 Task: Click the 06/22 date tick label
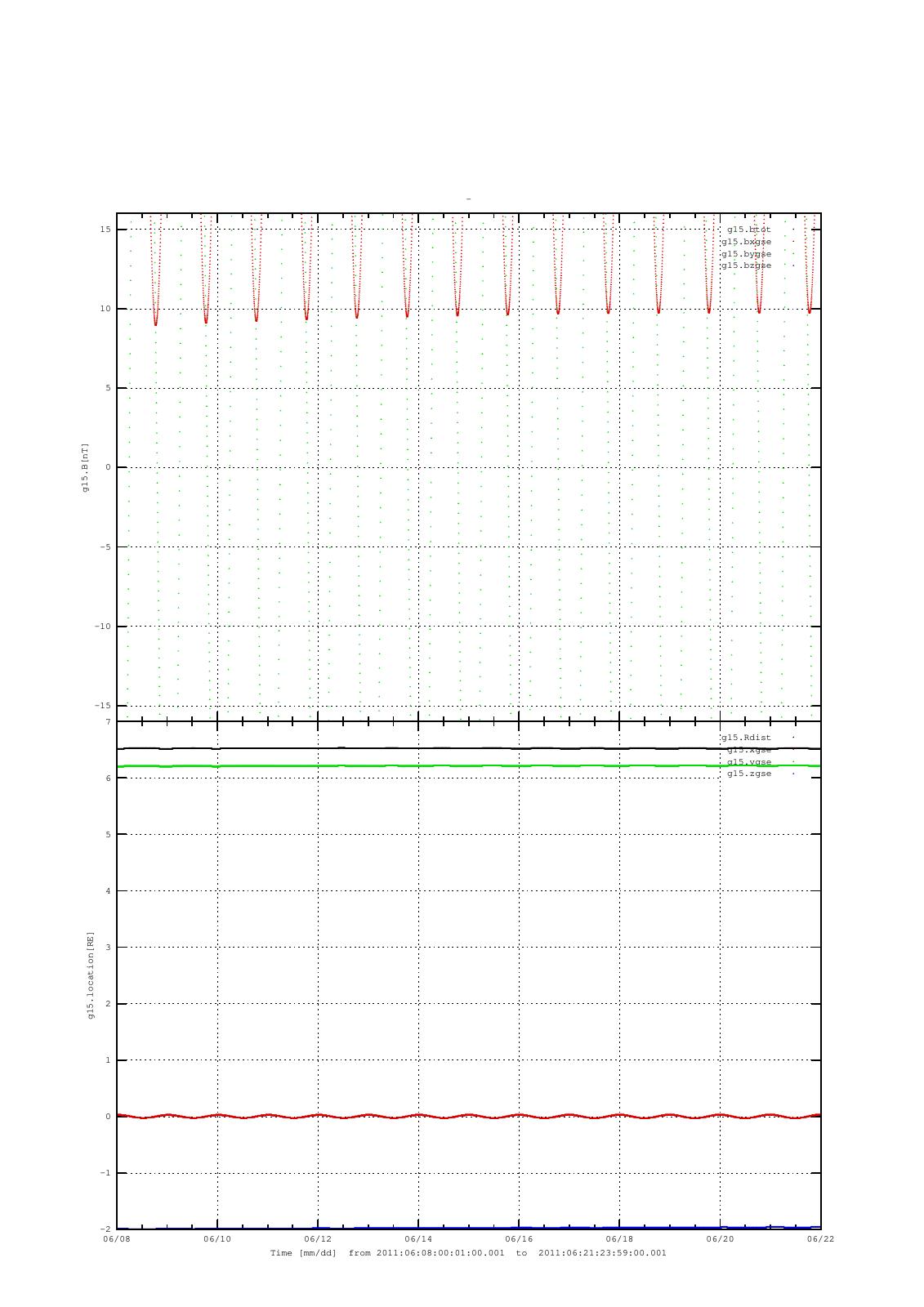(x=820, y=1239)
